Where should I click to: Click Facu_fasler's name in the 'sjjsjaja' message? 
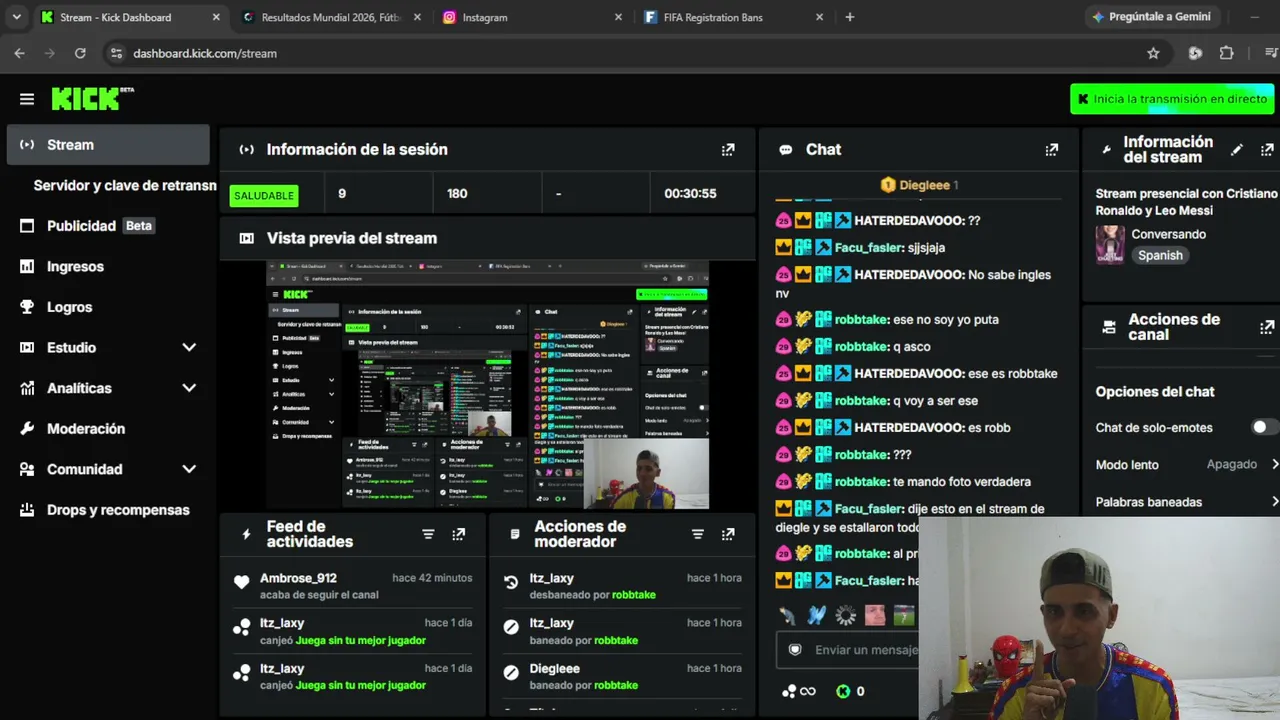click(868, 248)
